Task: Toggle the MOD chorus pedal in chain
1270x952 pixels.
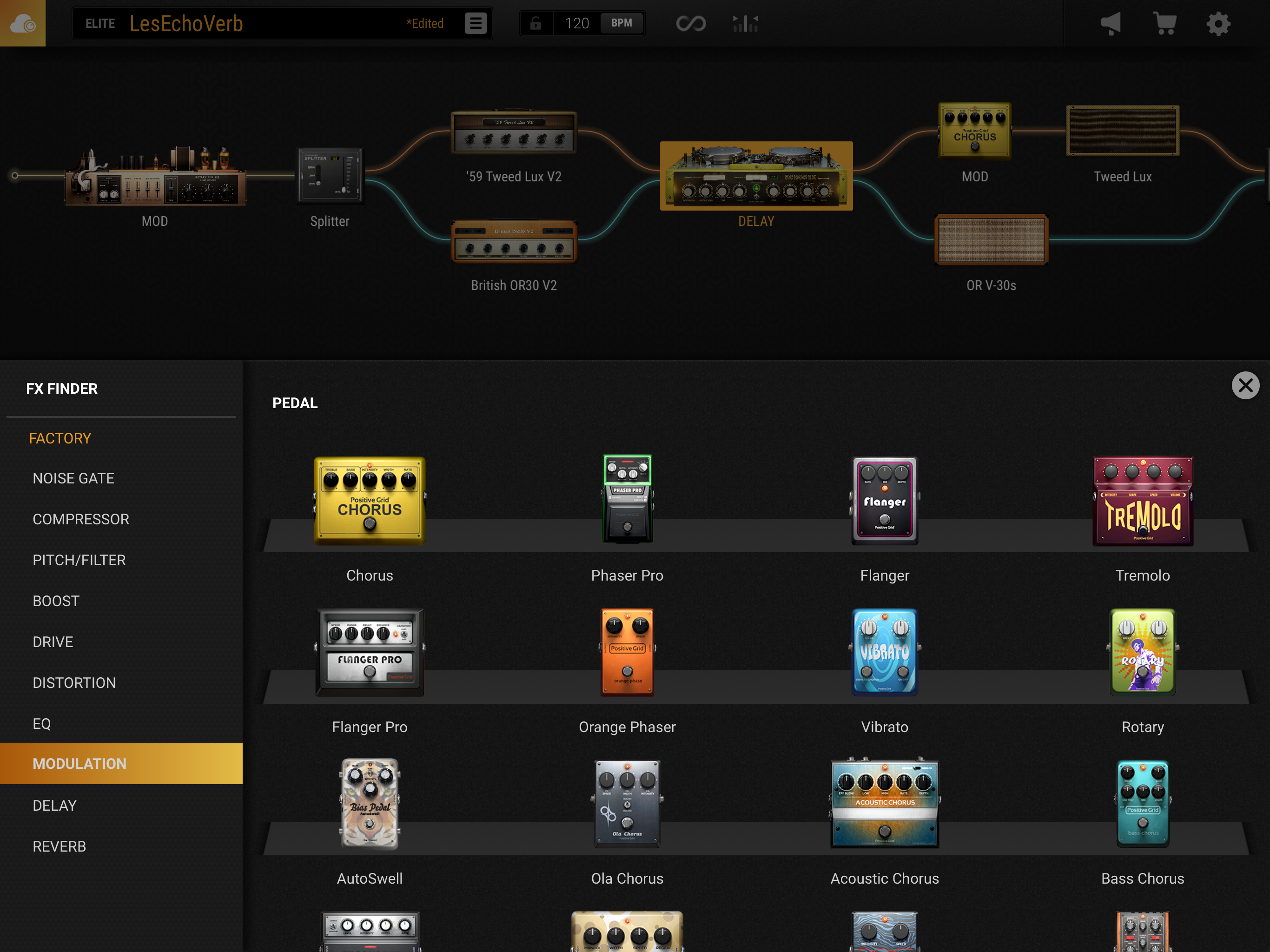Action: 974,129
